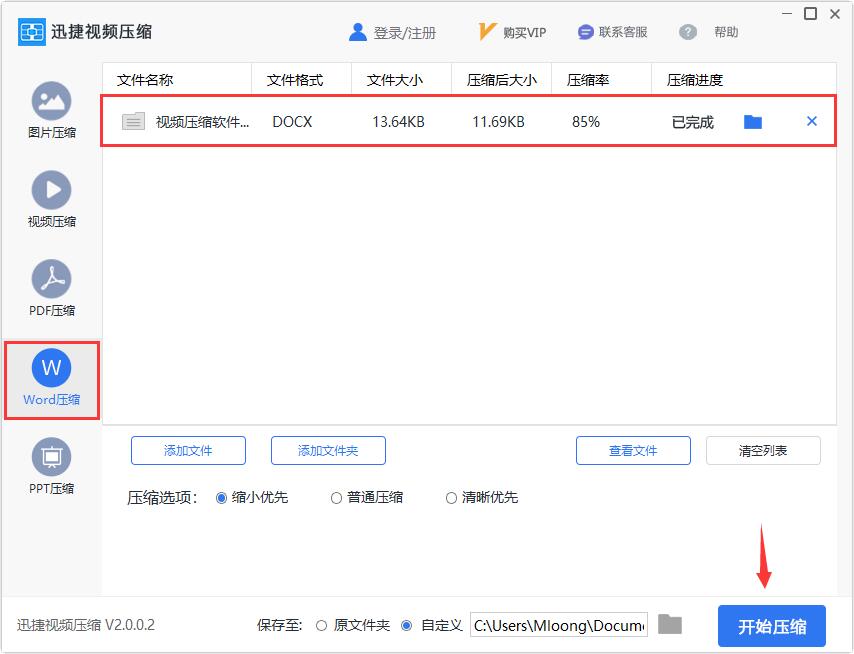The image size is (854, 654).
Task: Click the 11.69KB compressed size cell
Action: [498, 122]
